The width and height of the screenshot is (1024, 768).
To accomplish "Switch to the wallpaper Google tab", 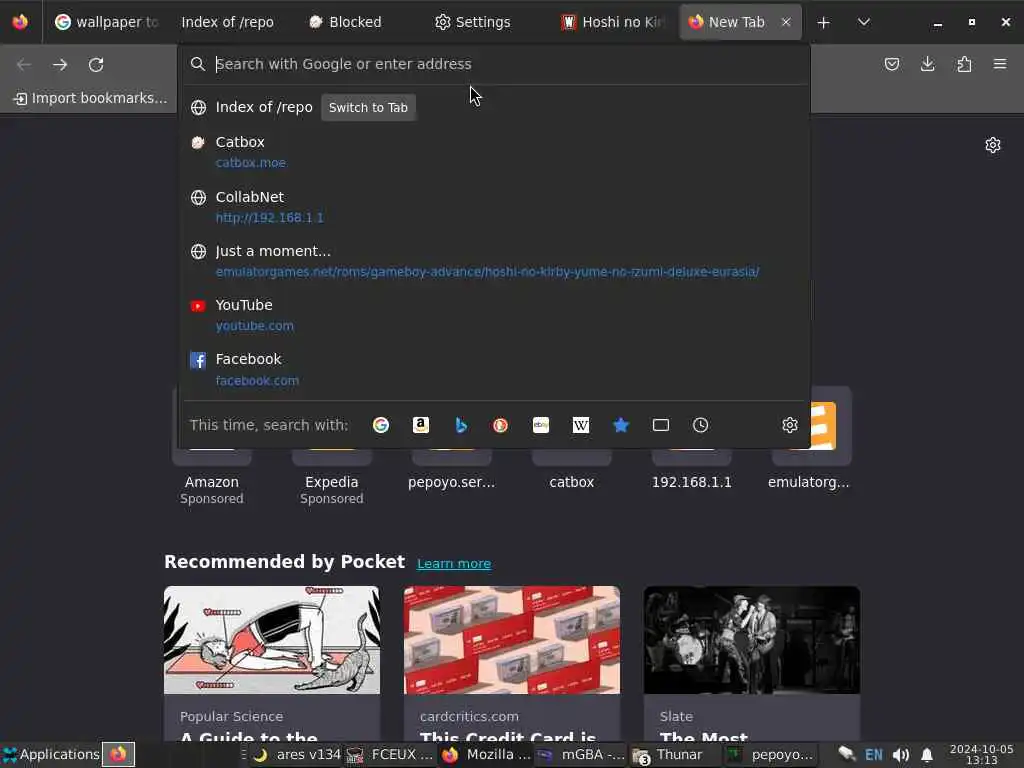I will tap(106, 22).
